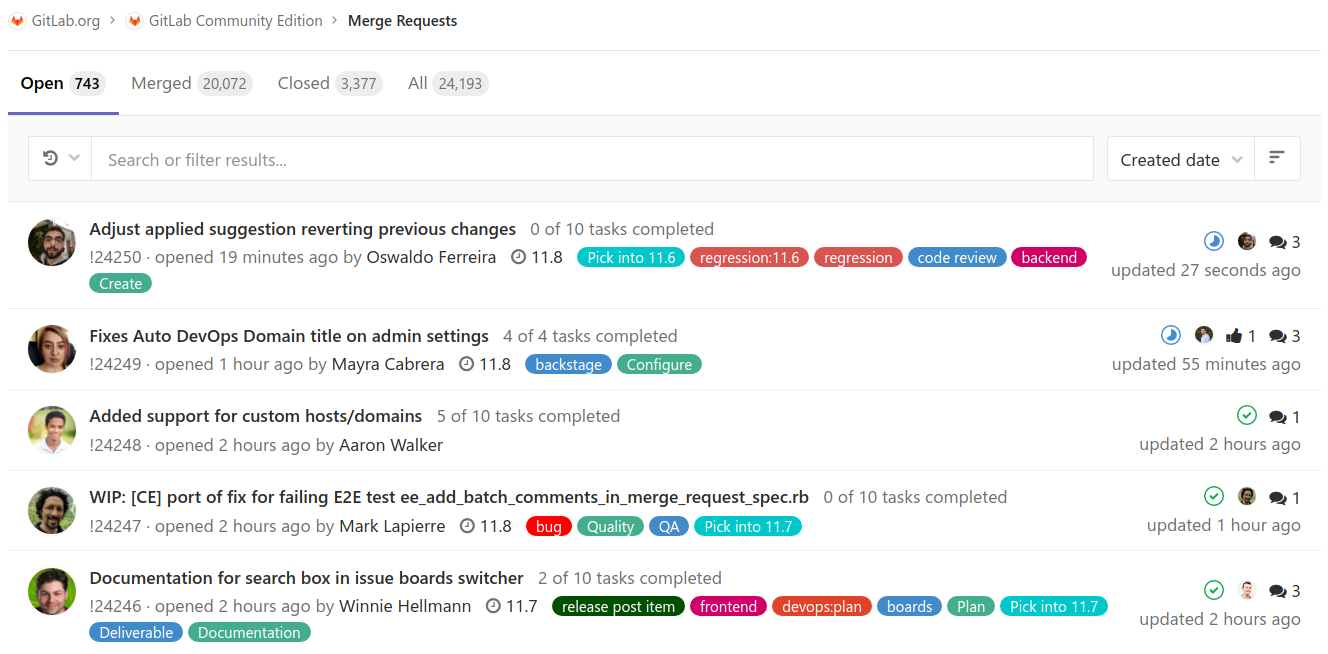Click the 'boards' label
The image size is (1328, 654).
(910, 606)
